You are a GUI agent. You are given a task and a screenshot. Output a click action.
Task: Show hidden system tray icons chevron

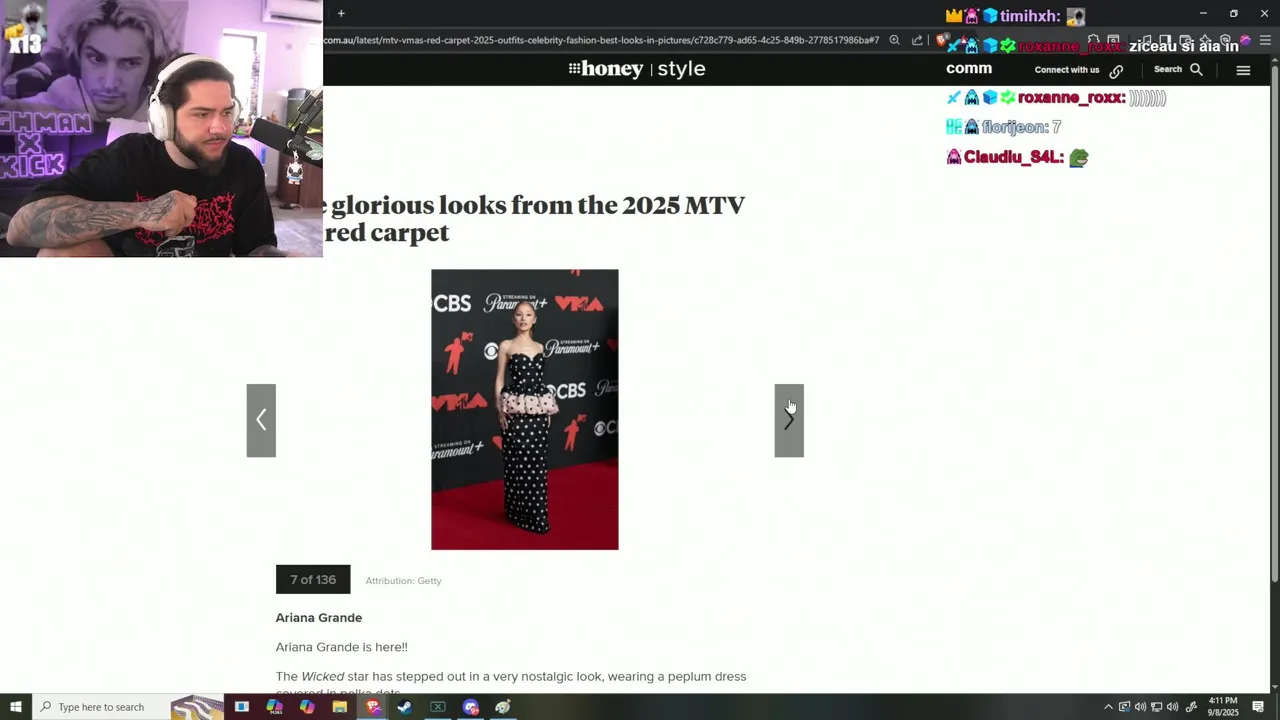(1108, 707)
